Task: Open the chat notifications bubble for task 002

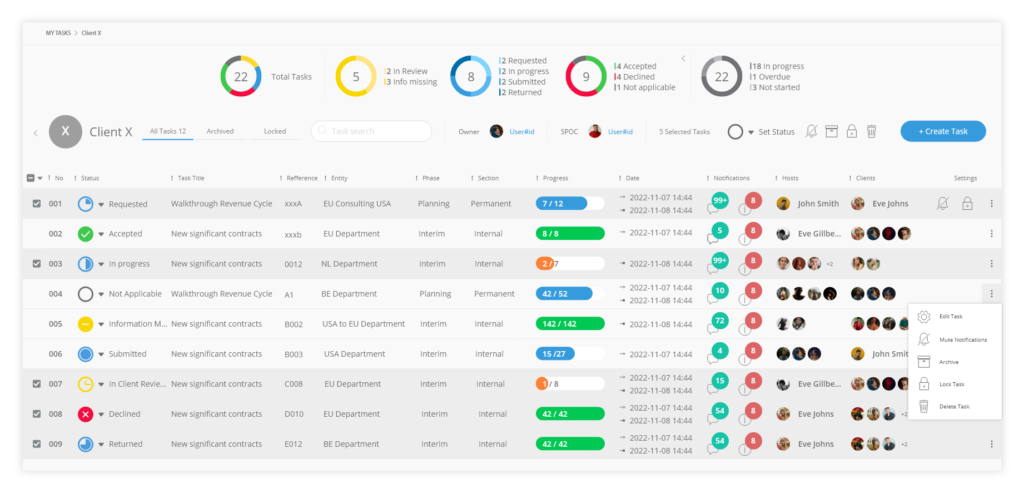Action: [719, 230]
